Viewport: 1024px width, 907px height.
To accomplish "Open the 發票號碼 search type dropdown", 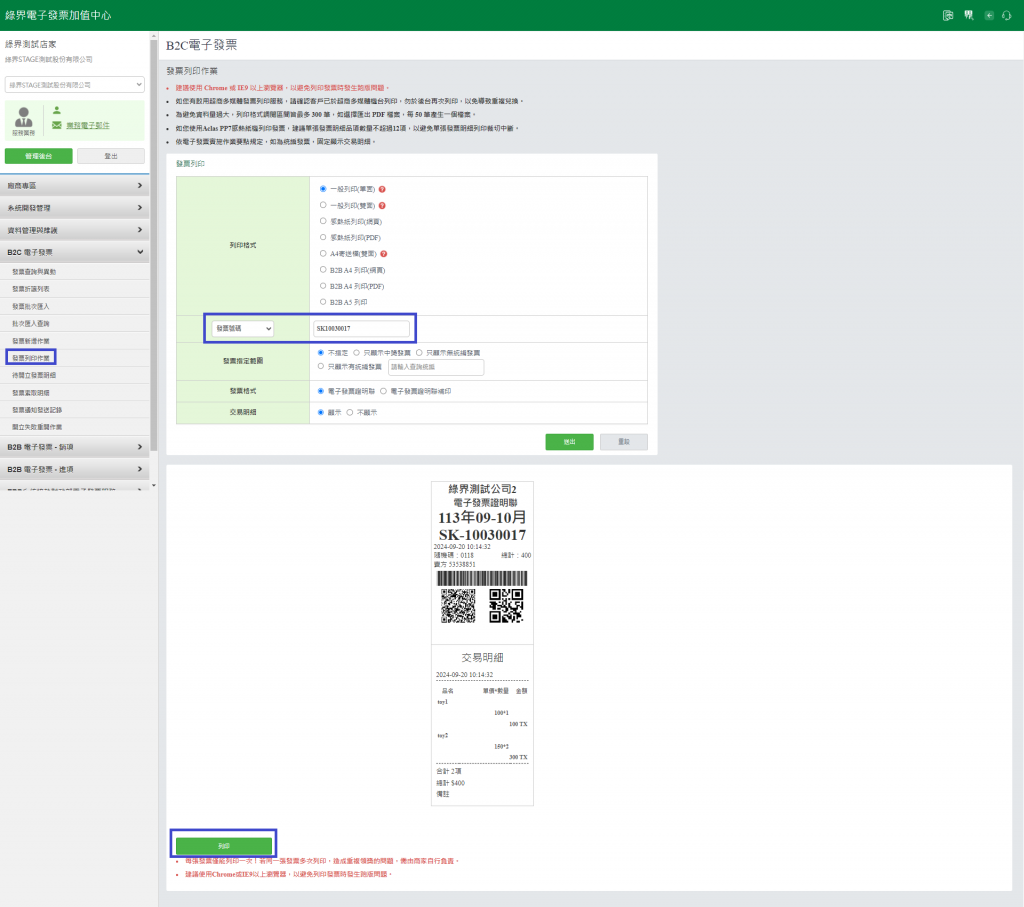I will click(x=242, y=328).
